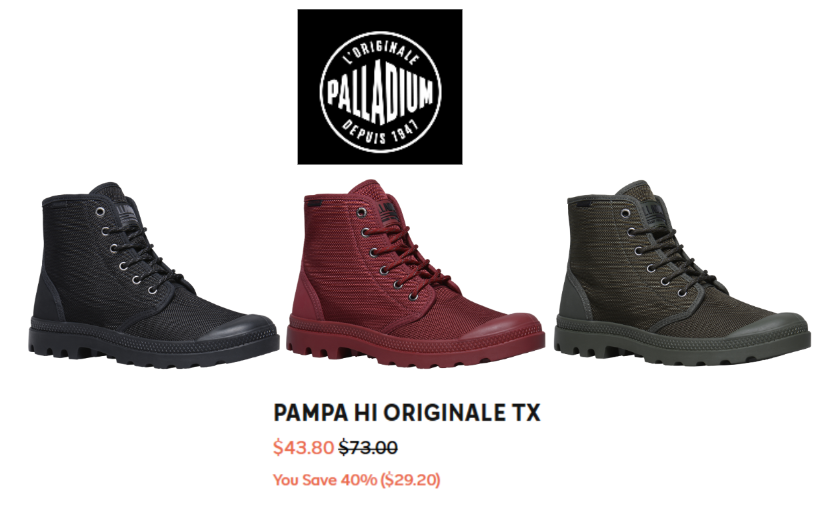Click the You Save 40% ($29.20) text

(356, 480)
